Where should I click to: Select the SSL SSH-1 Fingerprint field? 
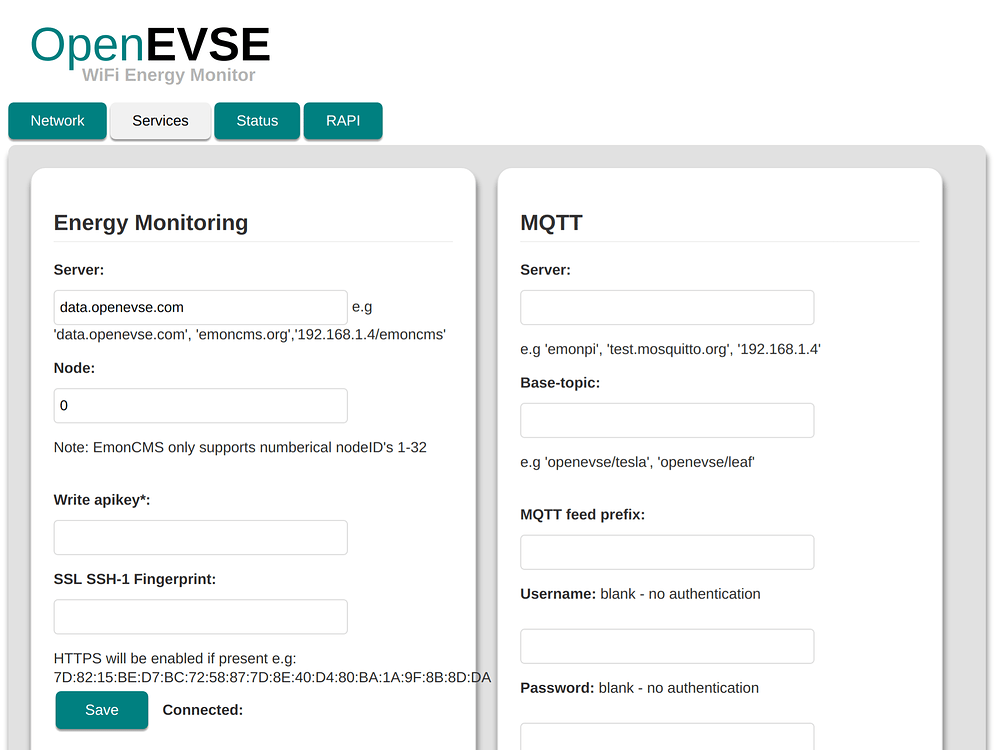(200, 616)
